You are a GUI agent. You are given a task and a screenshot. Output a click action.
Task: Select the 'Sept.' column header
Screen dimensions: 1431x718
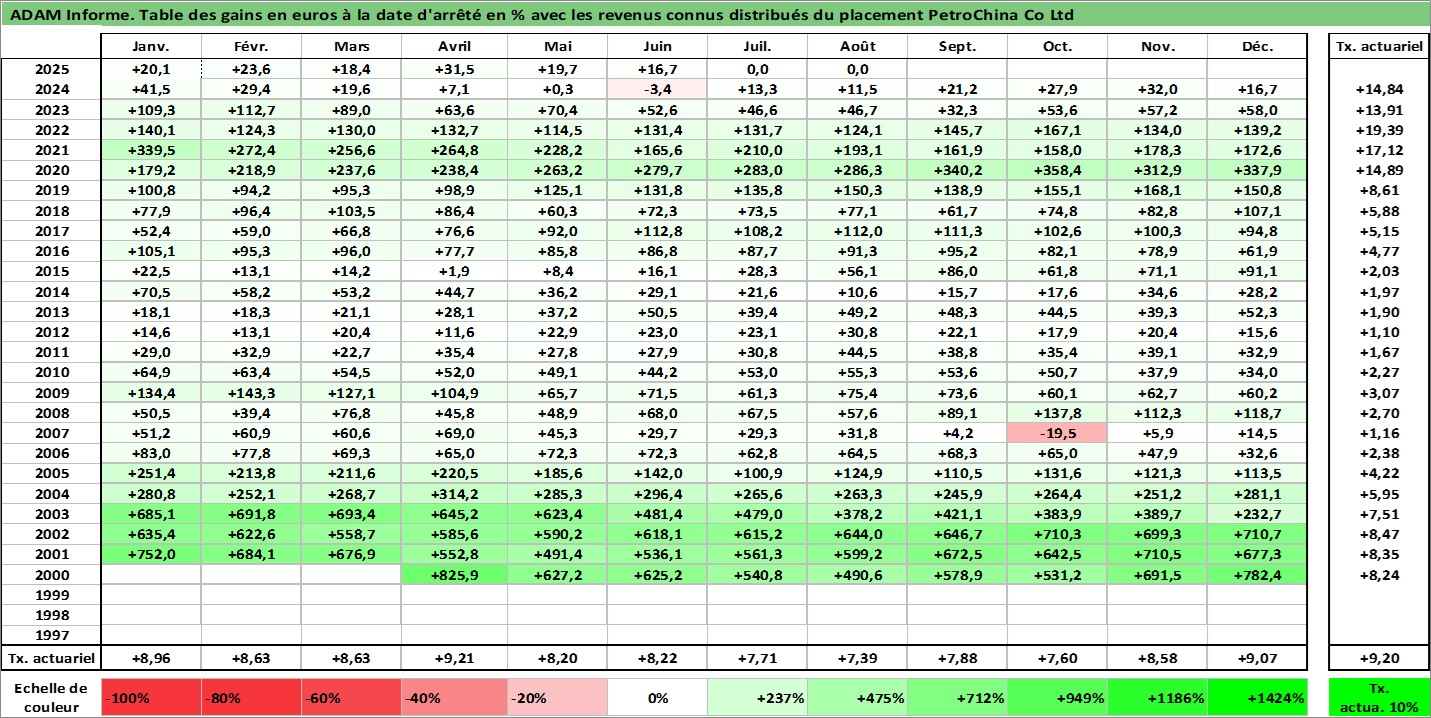[x=958, y=47]
